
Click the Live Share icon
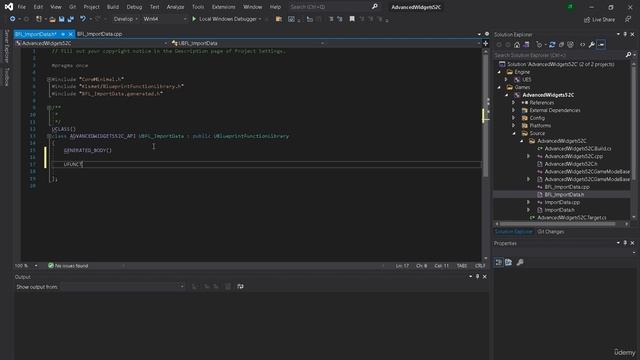click(x=587, y=20)
